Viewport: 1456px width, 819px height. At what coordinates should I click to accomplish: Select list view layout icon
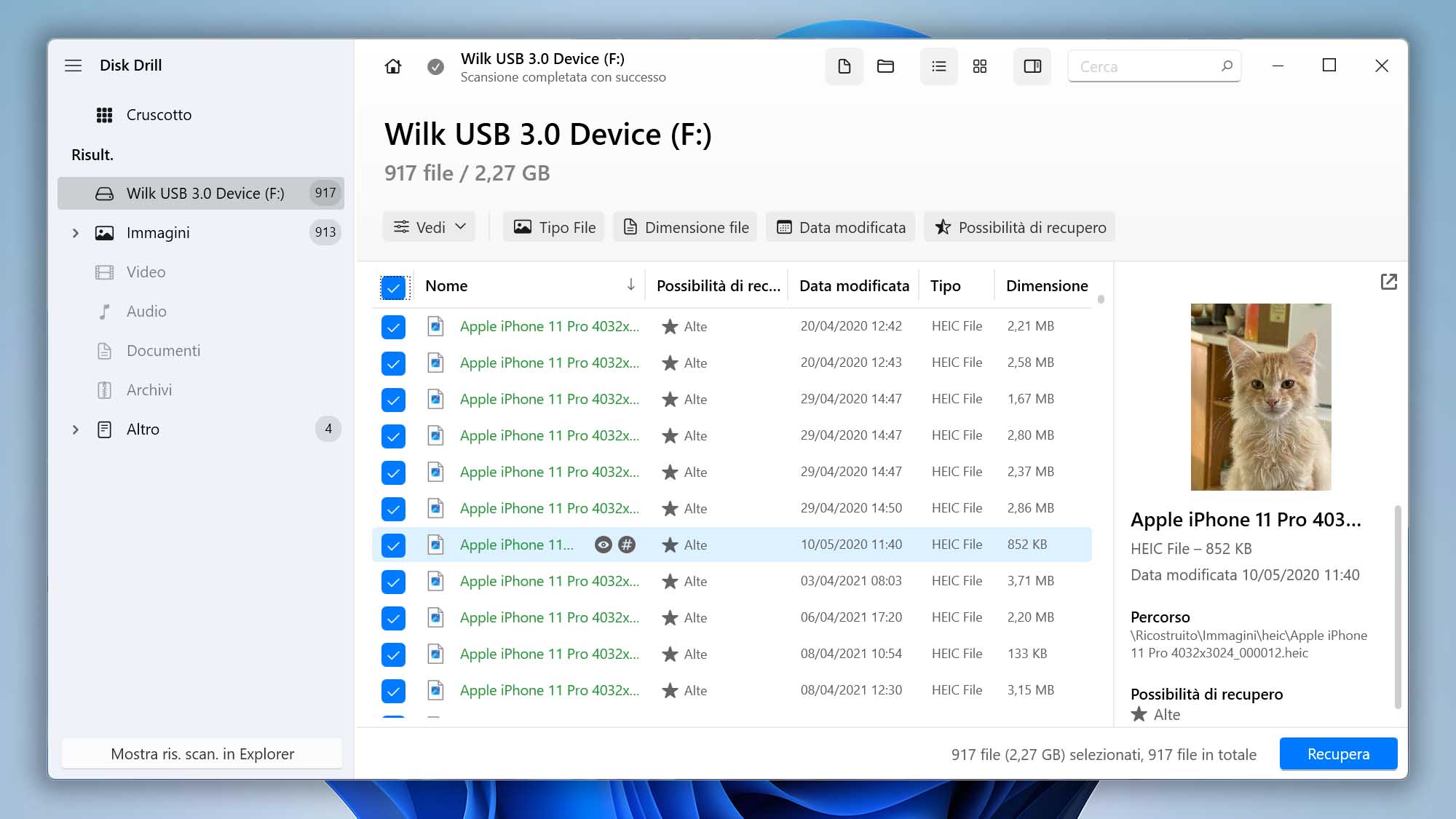[939, 66]
